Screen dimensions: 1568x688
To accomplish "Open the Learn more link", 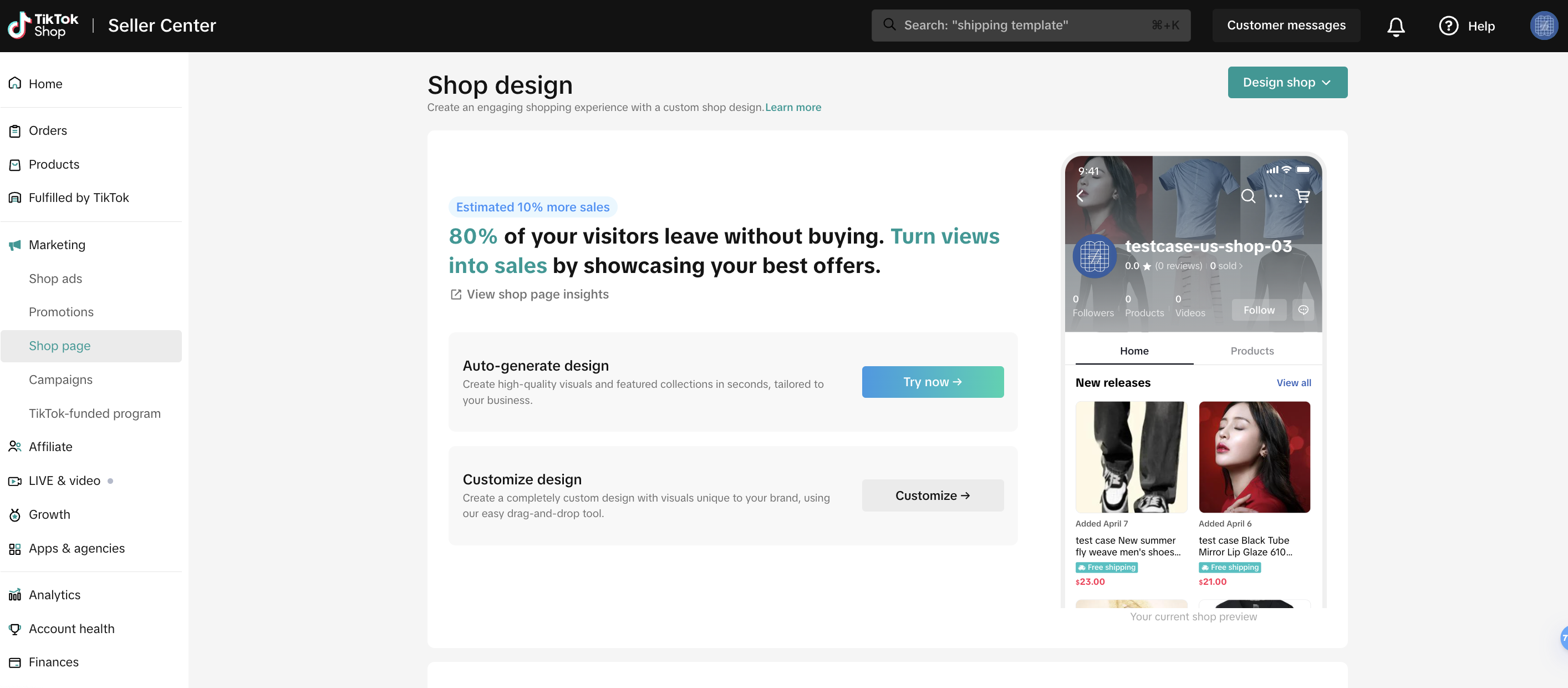I will pos(792,108).
